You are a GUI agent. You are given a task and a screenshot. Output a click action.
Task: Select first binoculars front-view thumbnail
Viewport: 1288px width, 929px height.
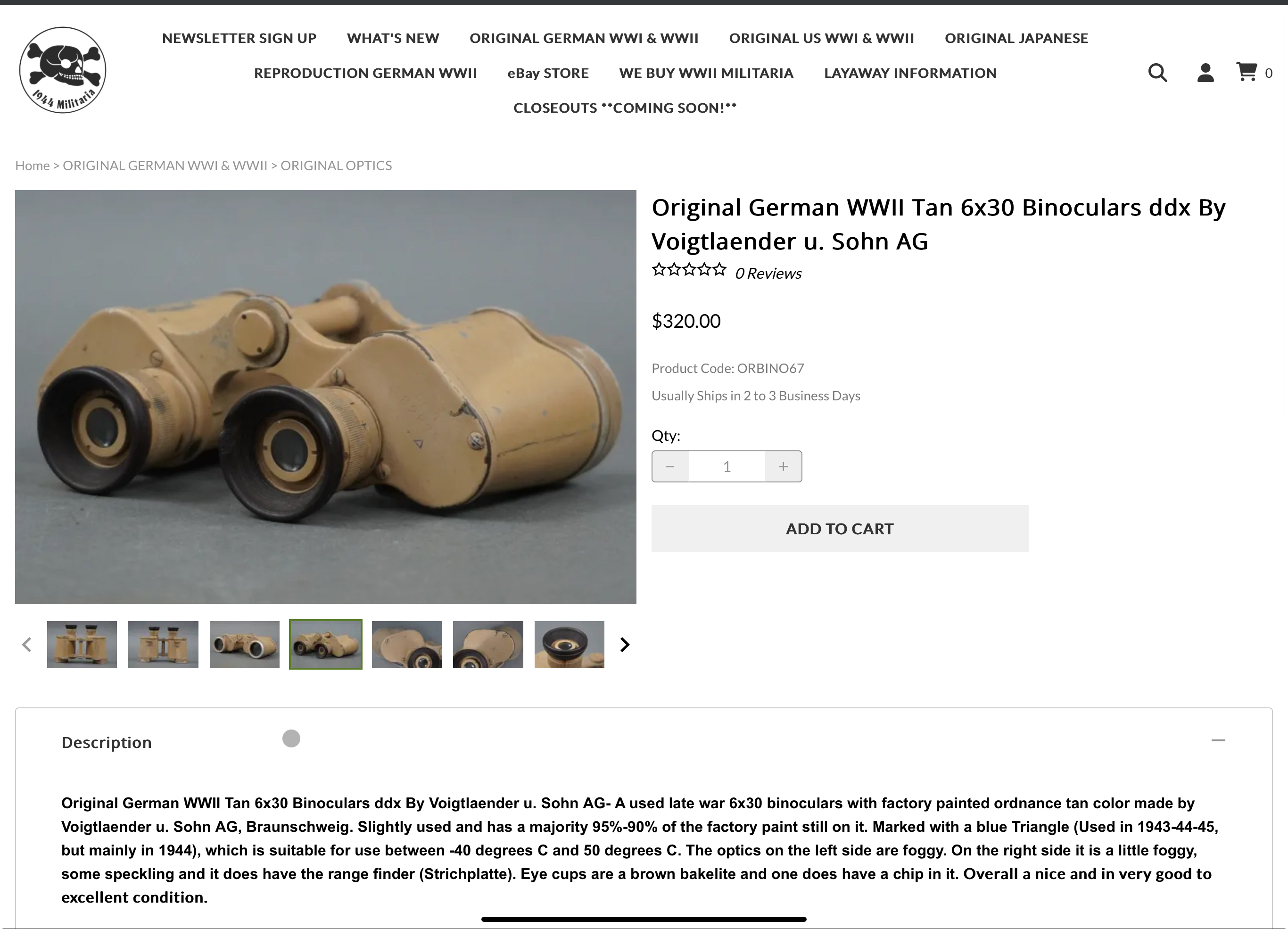point(82,644)
